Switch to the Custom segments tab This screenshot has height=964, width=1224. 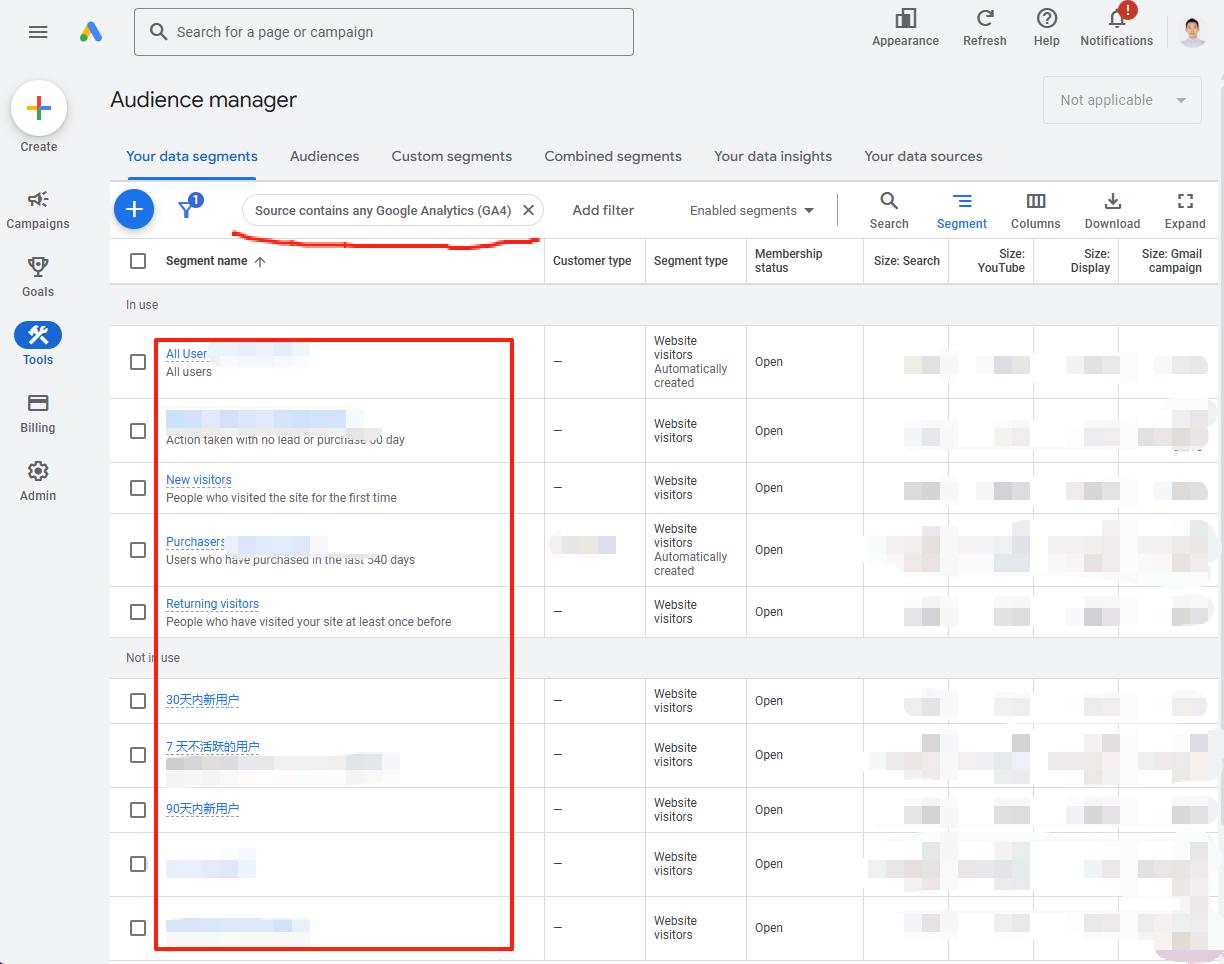click(451, 156)
